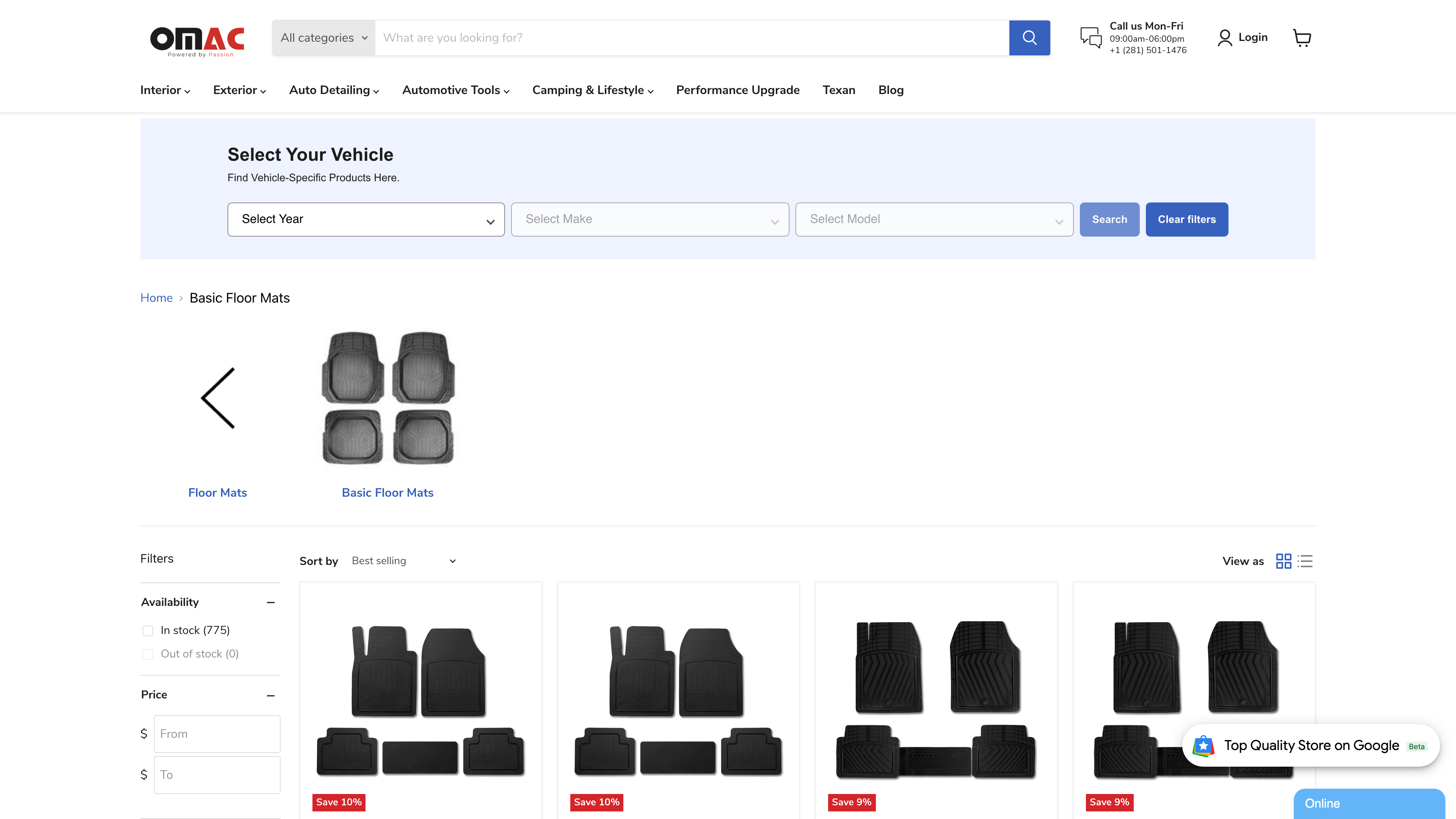Enable the Out of stock filter
Image resolution: width=1456 pixels, height=819 pixels.
[x=147, y=654]
